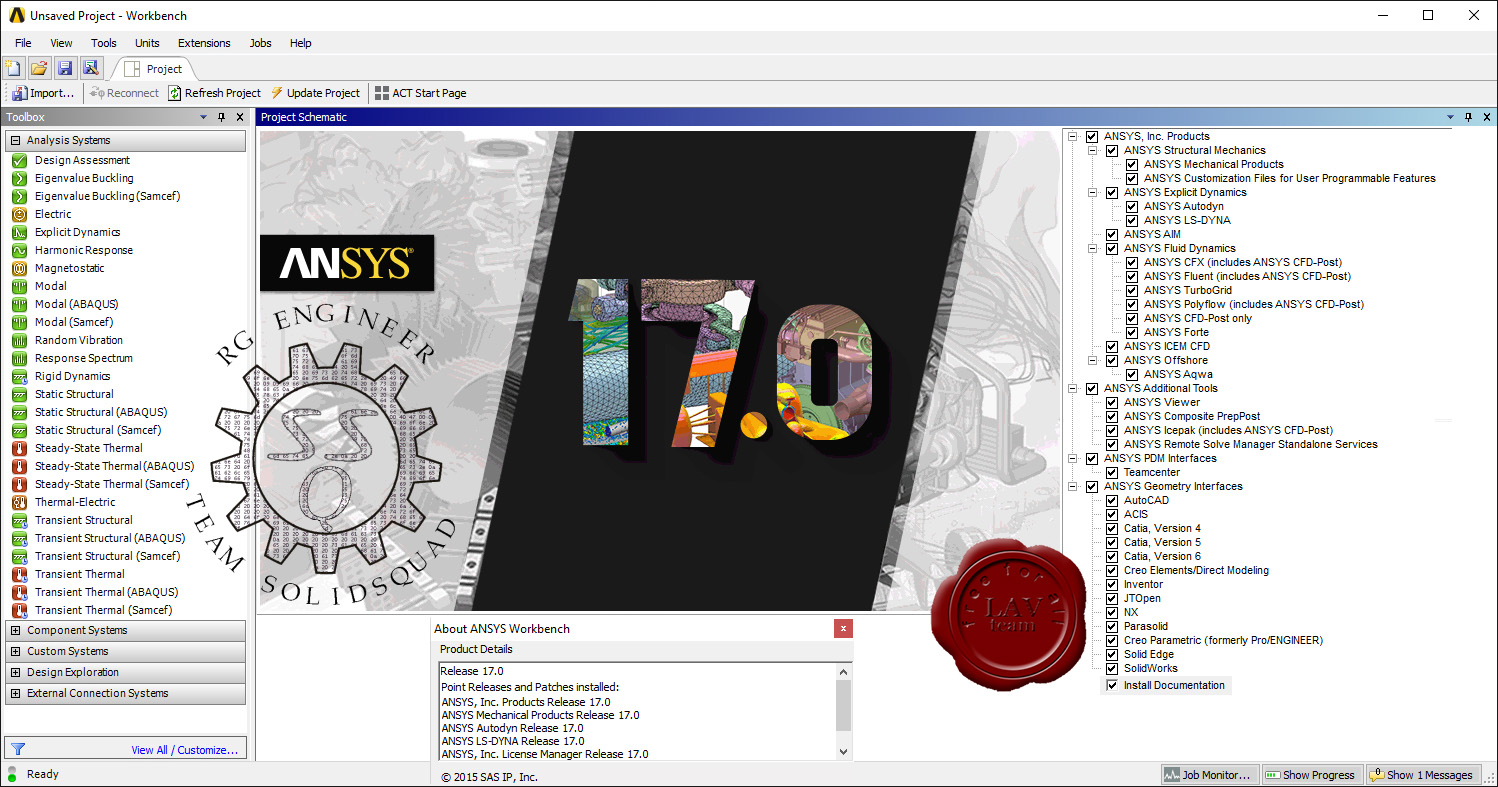Screen dimensions: 1498x787
Task: Select the Static Structural icon
Action: [x=19, y=394]
